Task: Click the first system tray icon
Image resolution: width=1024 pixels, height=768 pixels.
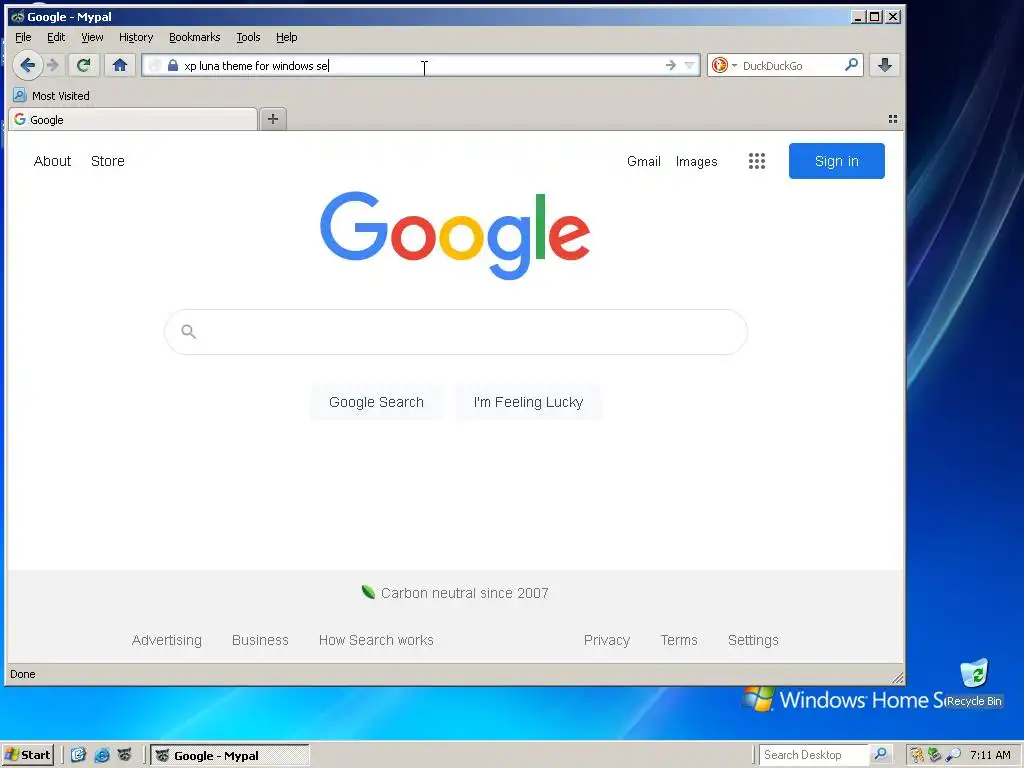Action: click(x=917, y=755)
